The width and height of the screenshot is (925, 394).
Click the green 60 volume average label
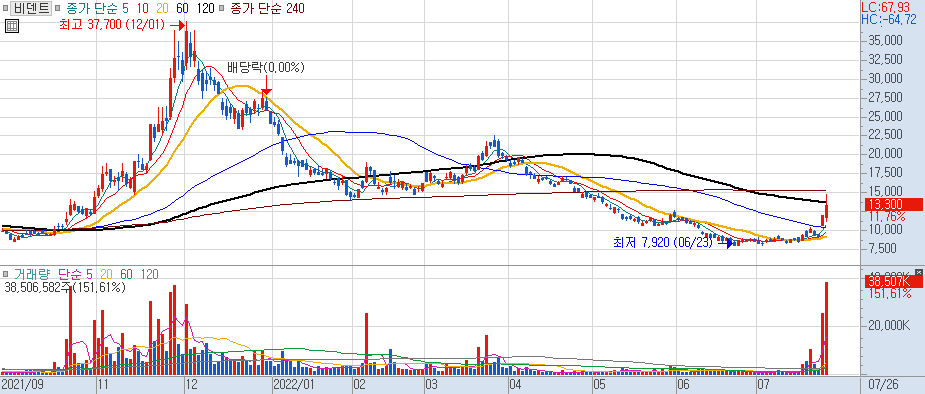click(x=126, y=274)
